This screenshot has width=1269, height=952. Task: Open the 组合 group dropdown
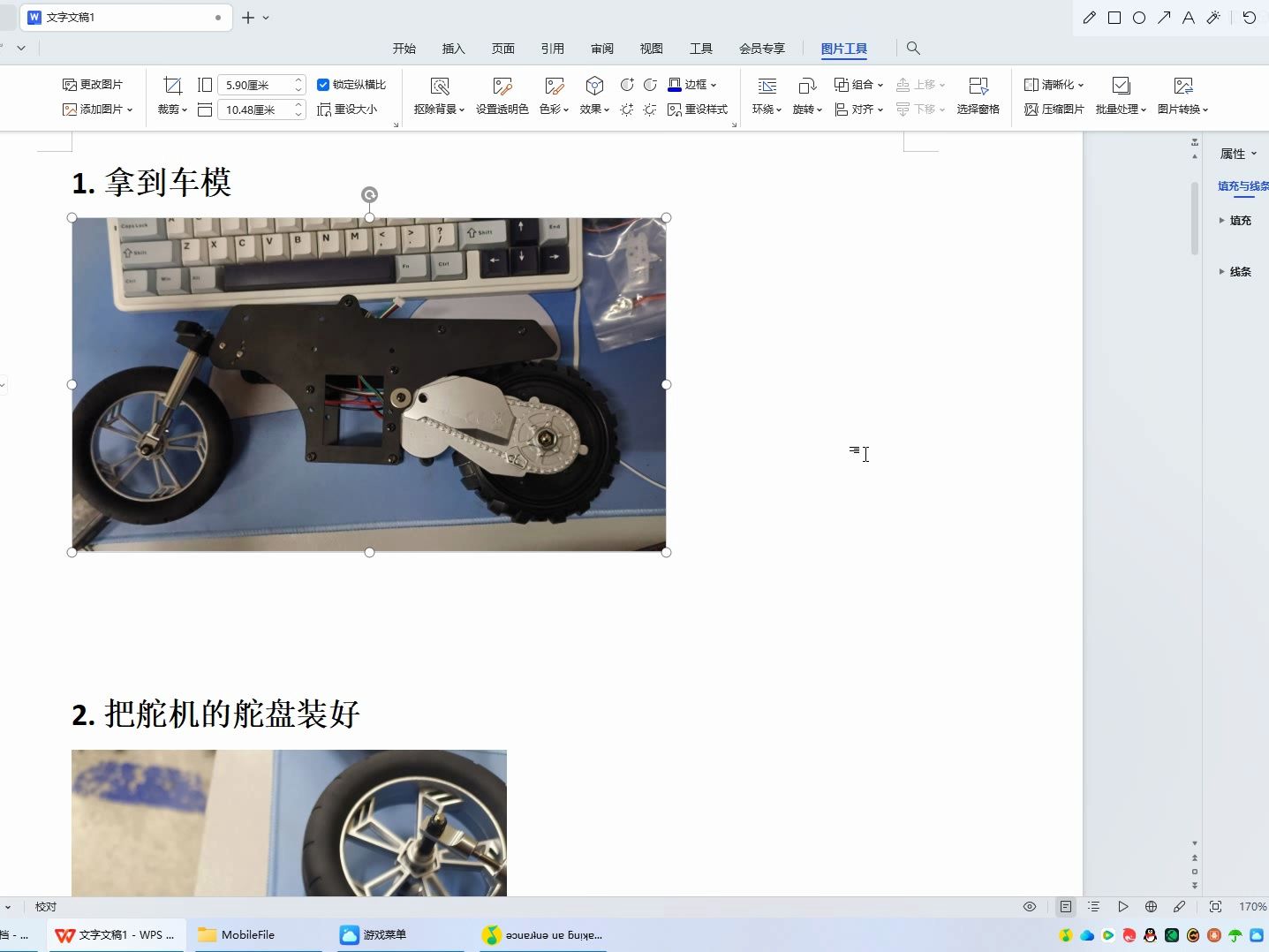tap(859, 85)
